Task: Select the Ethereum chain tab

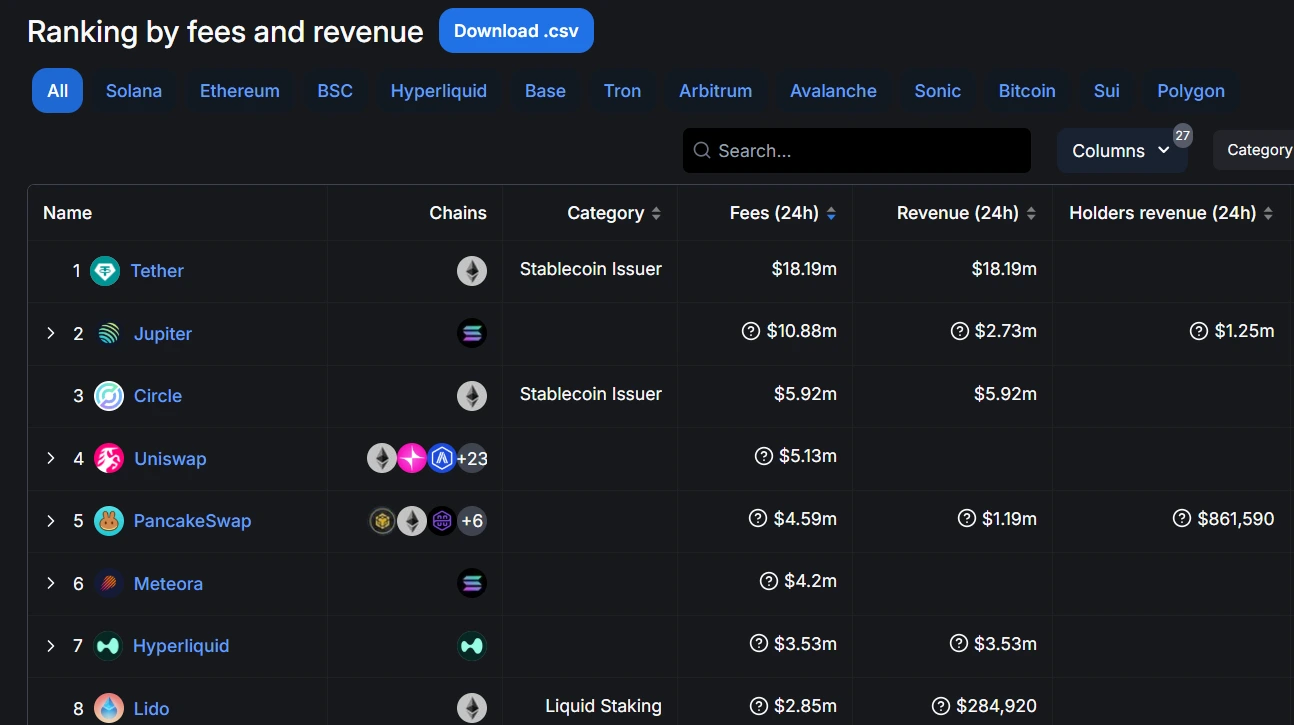Action: point(240,91)
